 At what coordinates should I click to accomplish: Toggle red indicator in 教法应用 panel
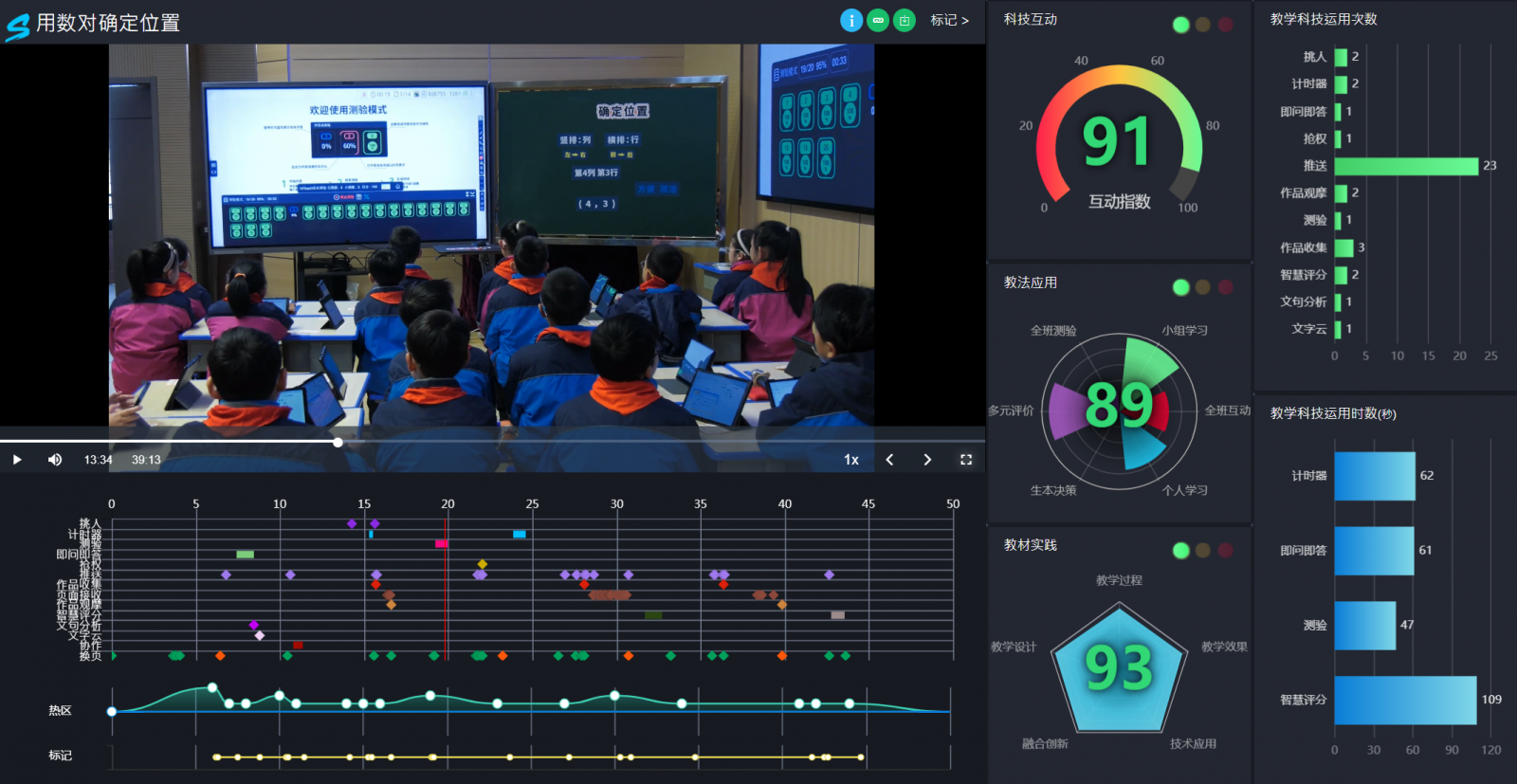point(1225,287)
